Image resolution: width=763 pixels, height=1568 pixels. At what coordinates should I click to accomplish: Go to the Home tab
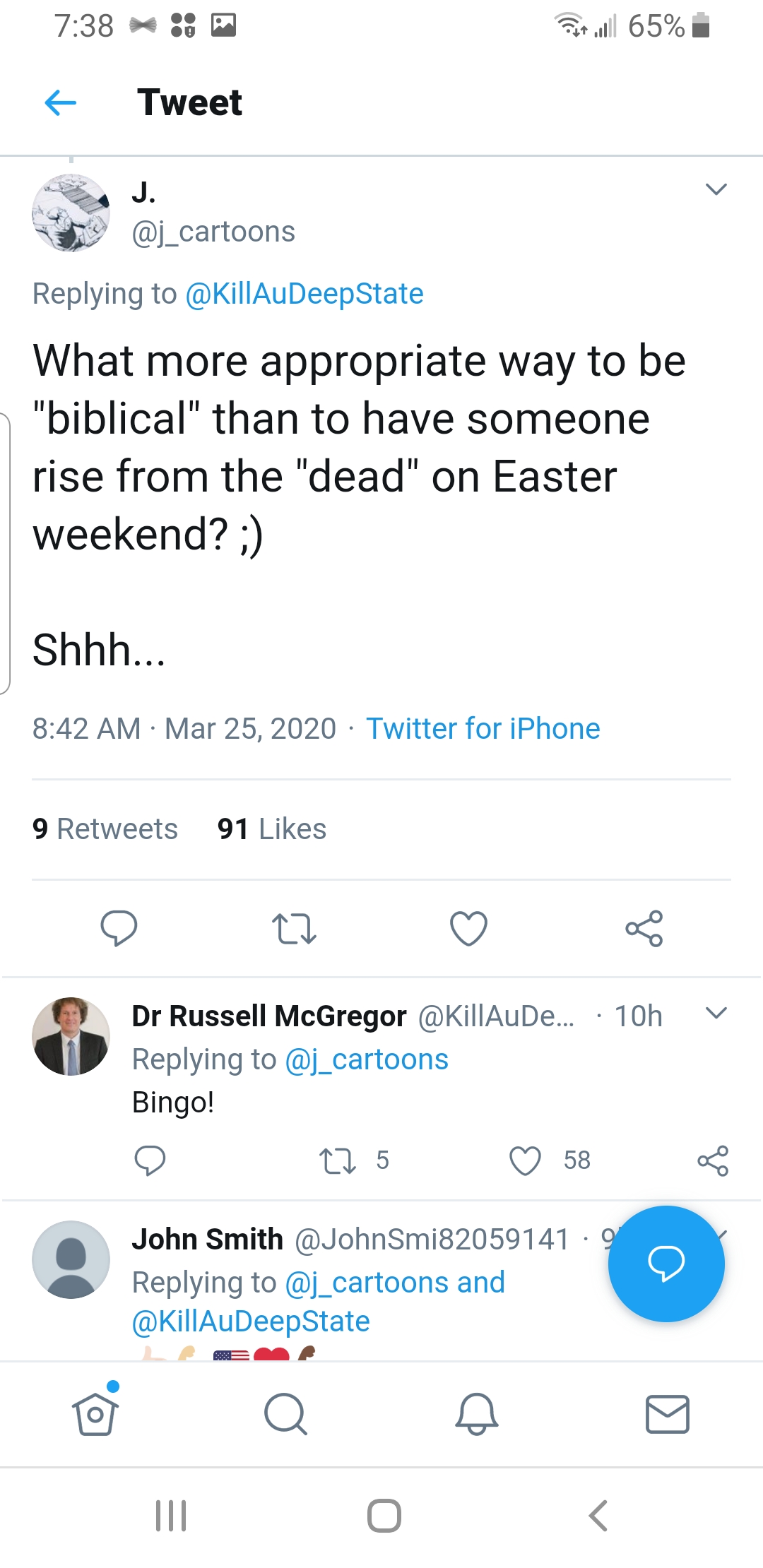(95, 1414)
